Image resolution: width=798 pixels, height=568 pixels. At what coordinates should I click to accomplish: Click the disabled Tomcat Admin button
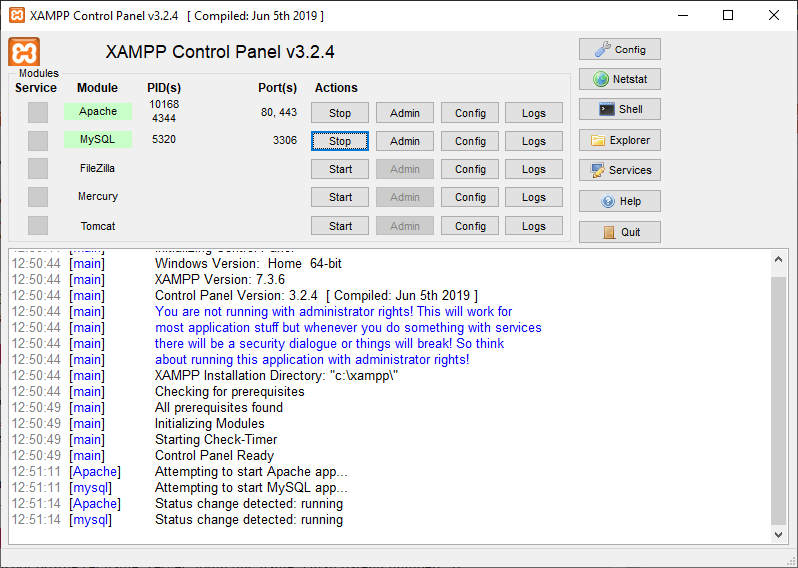pos(405,226)
